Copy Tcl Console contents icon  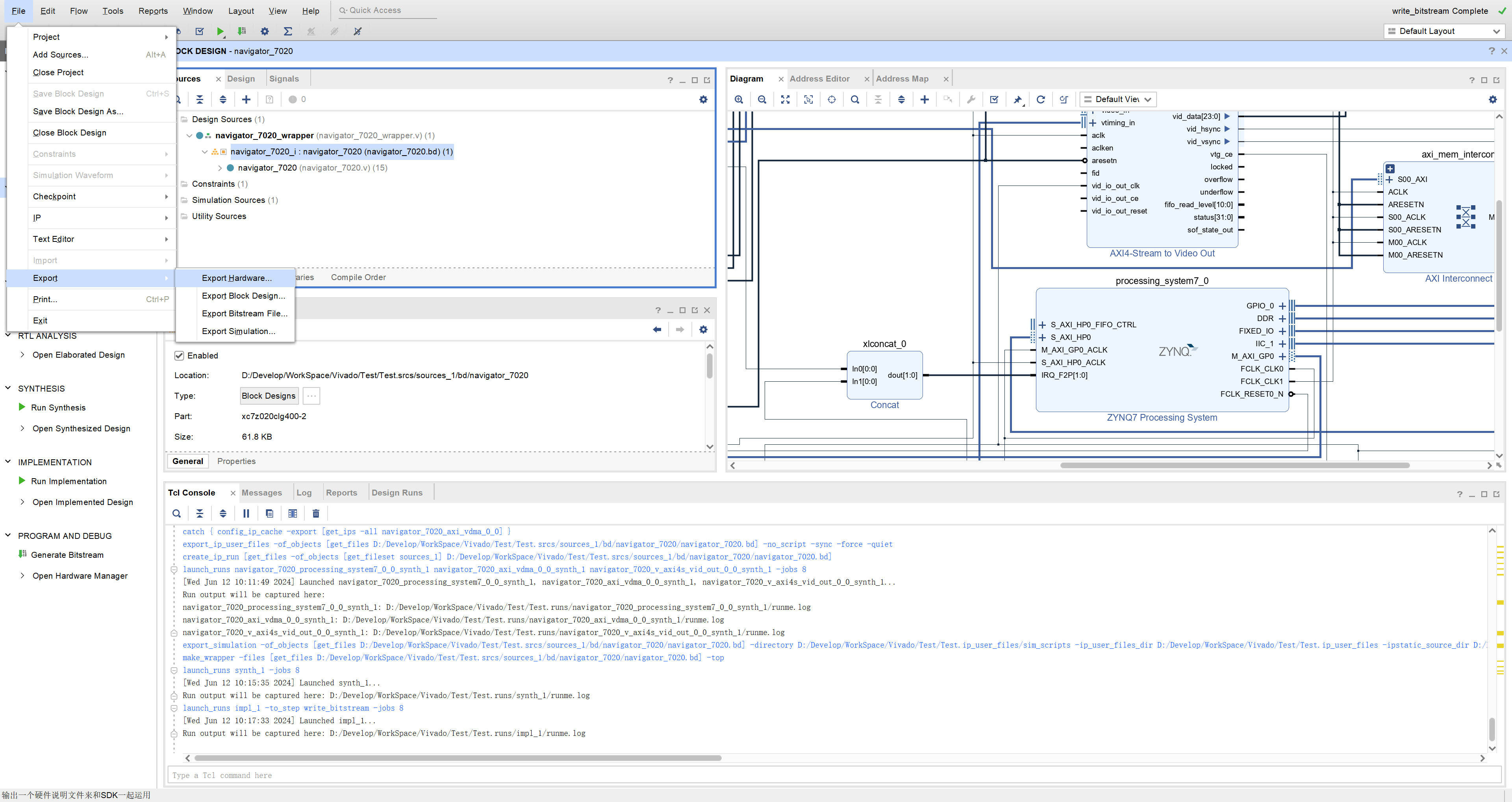[269, 514]
